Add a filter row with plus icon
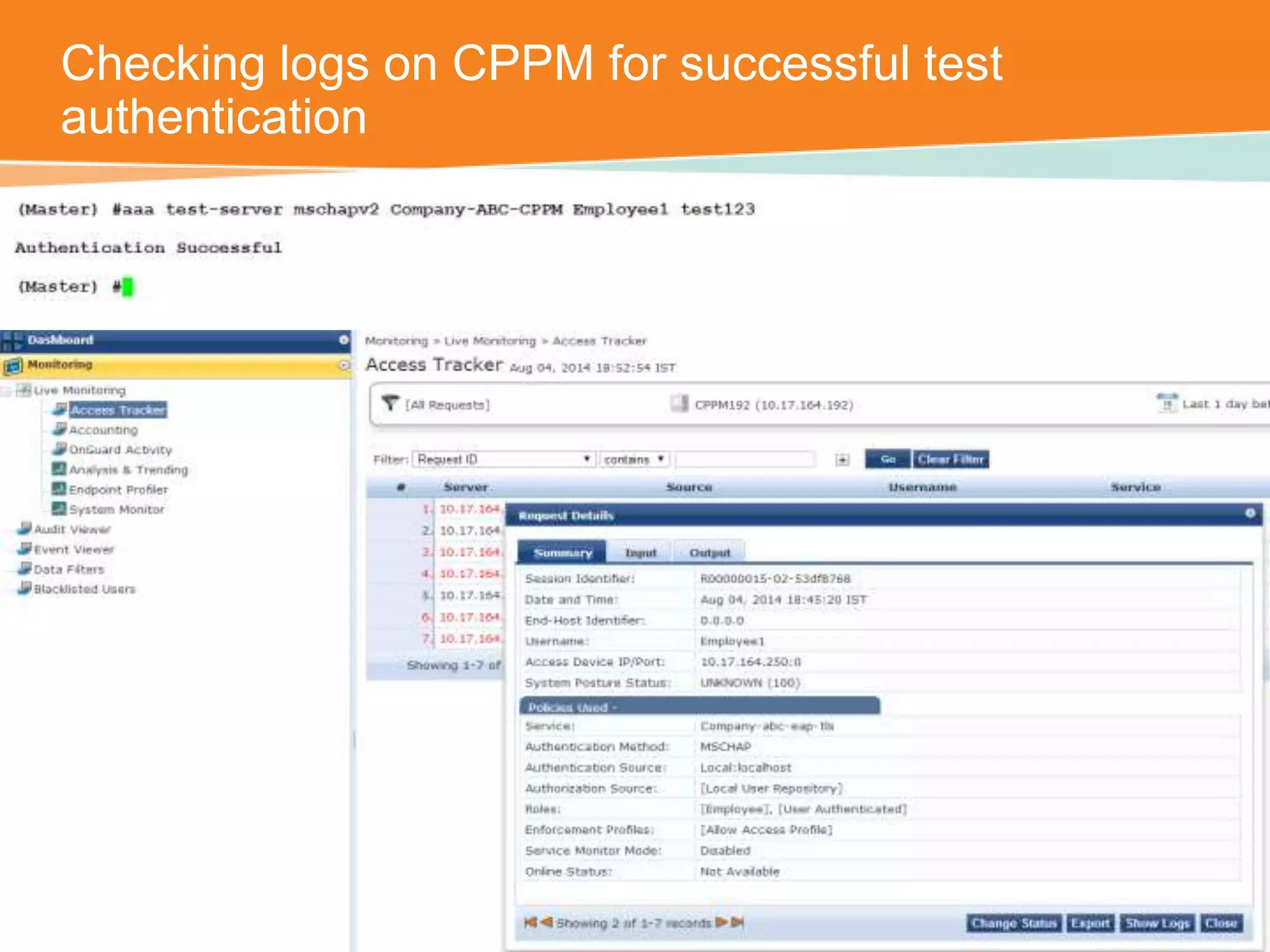 (842, 460)
